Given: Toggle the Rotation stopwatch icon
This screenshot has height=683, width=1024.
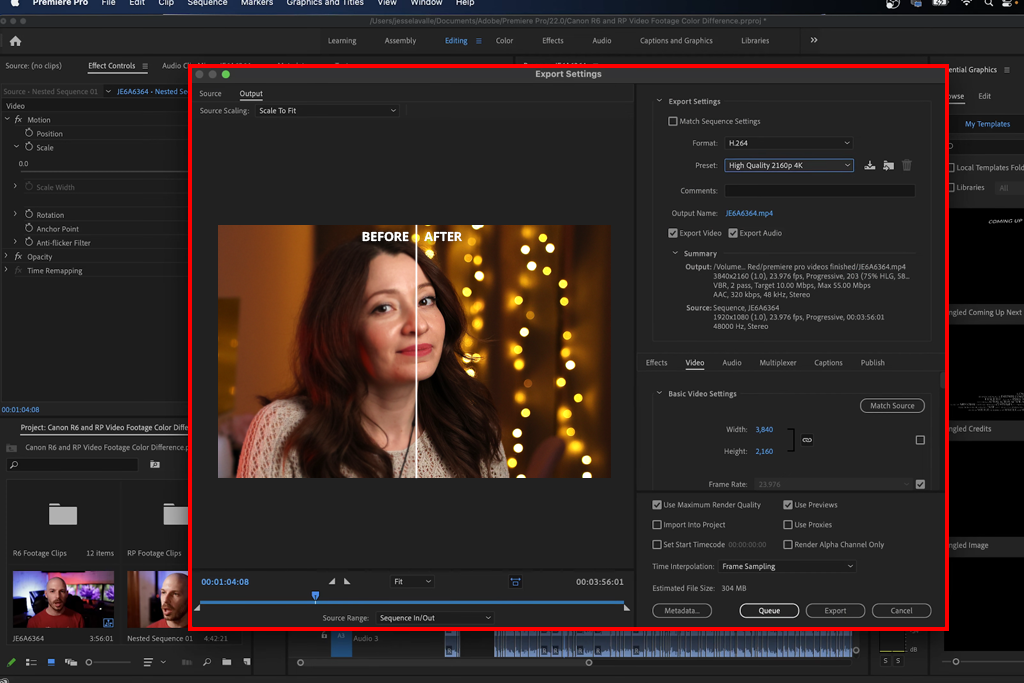Looking at the screenshot, I should point(29,214).
